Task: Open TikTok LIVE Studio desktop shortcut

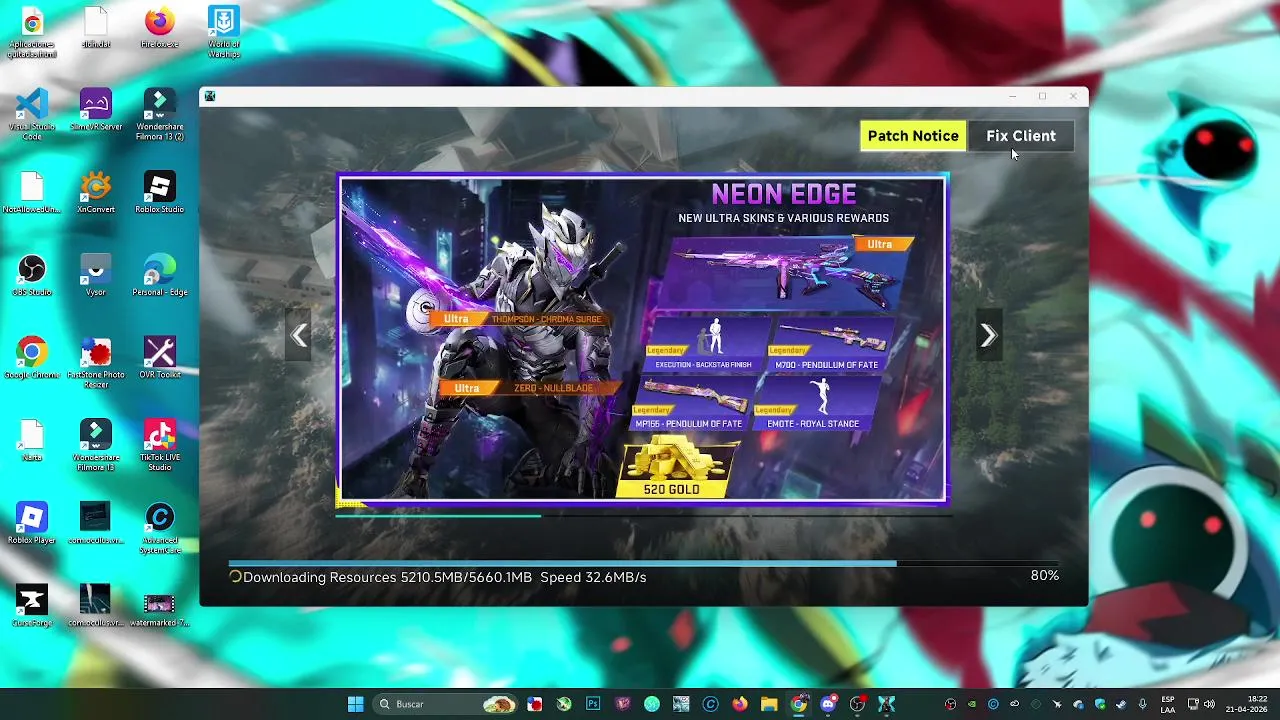Action: click(x=160, y=445)
